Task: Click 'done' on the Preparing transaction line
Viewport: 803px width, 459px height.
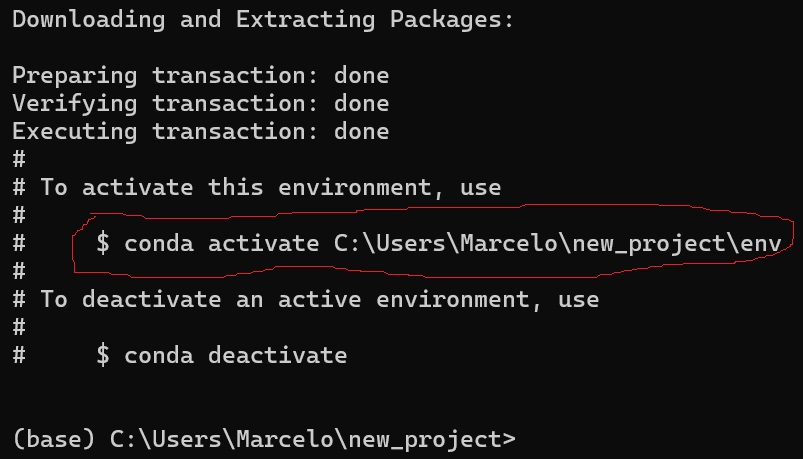Action: point(362,75)
